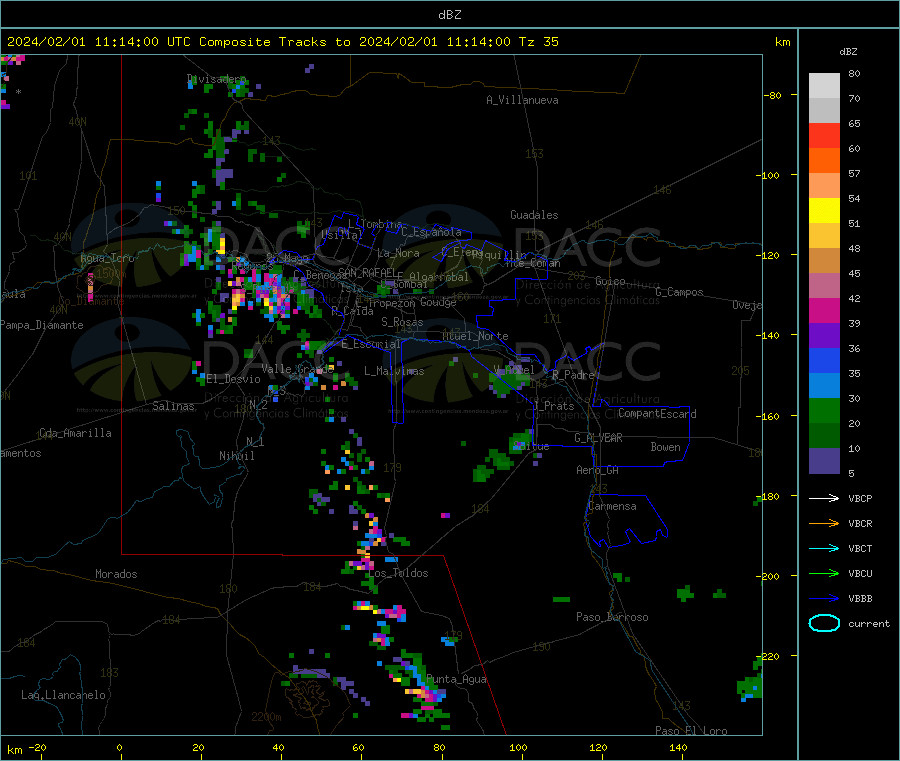Image resolution: width=900 pixels, height=761 pixels.
Task: Click the J_Prats map label
Action: click(x=553, y=405)
